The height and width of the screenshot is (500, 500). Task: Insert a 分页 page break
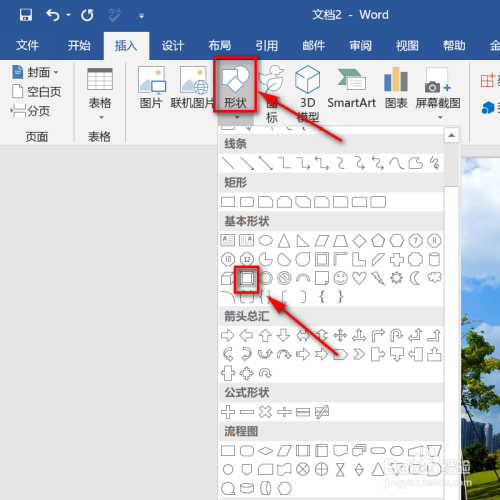(31, 111)
